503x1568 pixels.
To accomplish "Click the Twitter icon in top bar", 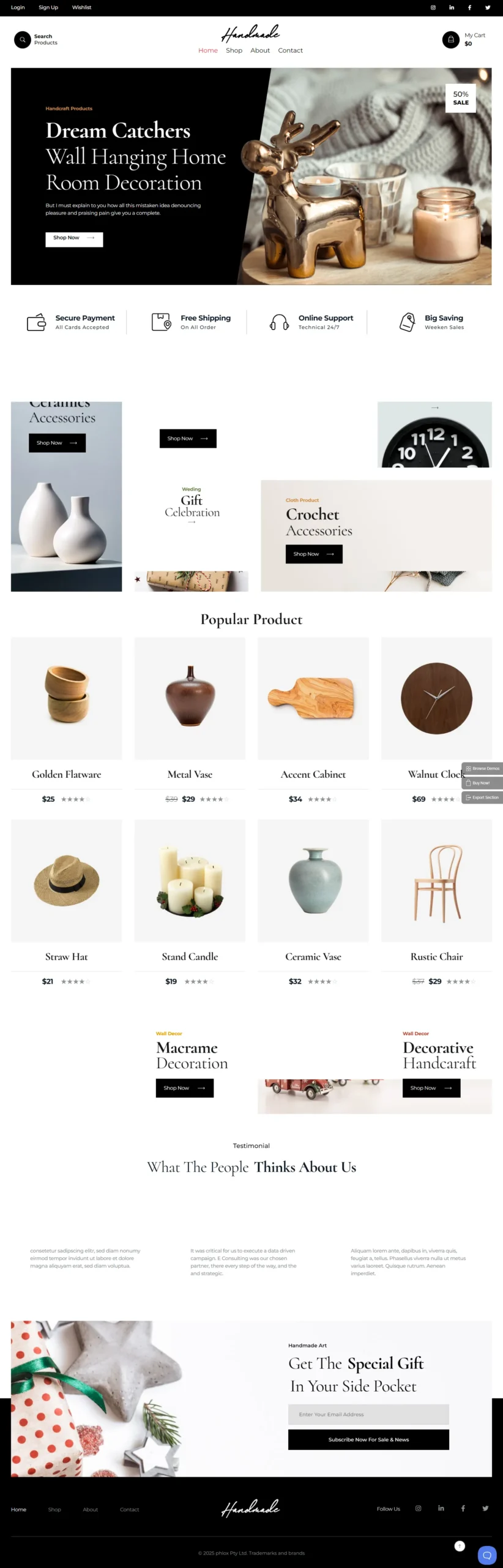I will pyautogui.click(x=488, y=7).
